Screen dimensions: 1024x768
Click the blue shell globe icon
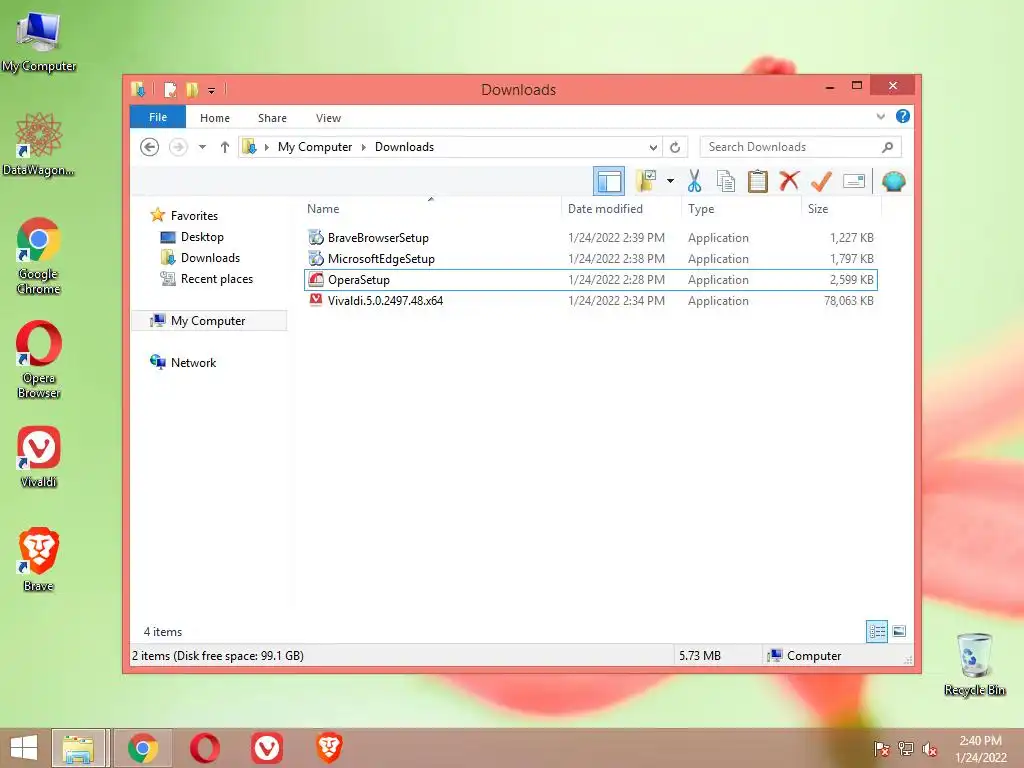tap(893, 181)
